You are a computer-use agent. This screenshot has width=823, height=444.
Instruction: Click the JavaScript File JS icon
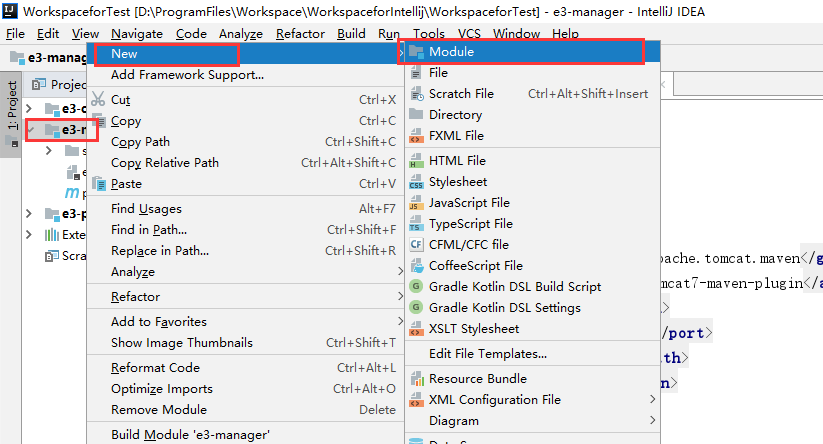416,203
